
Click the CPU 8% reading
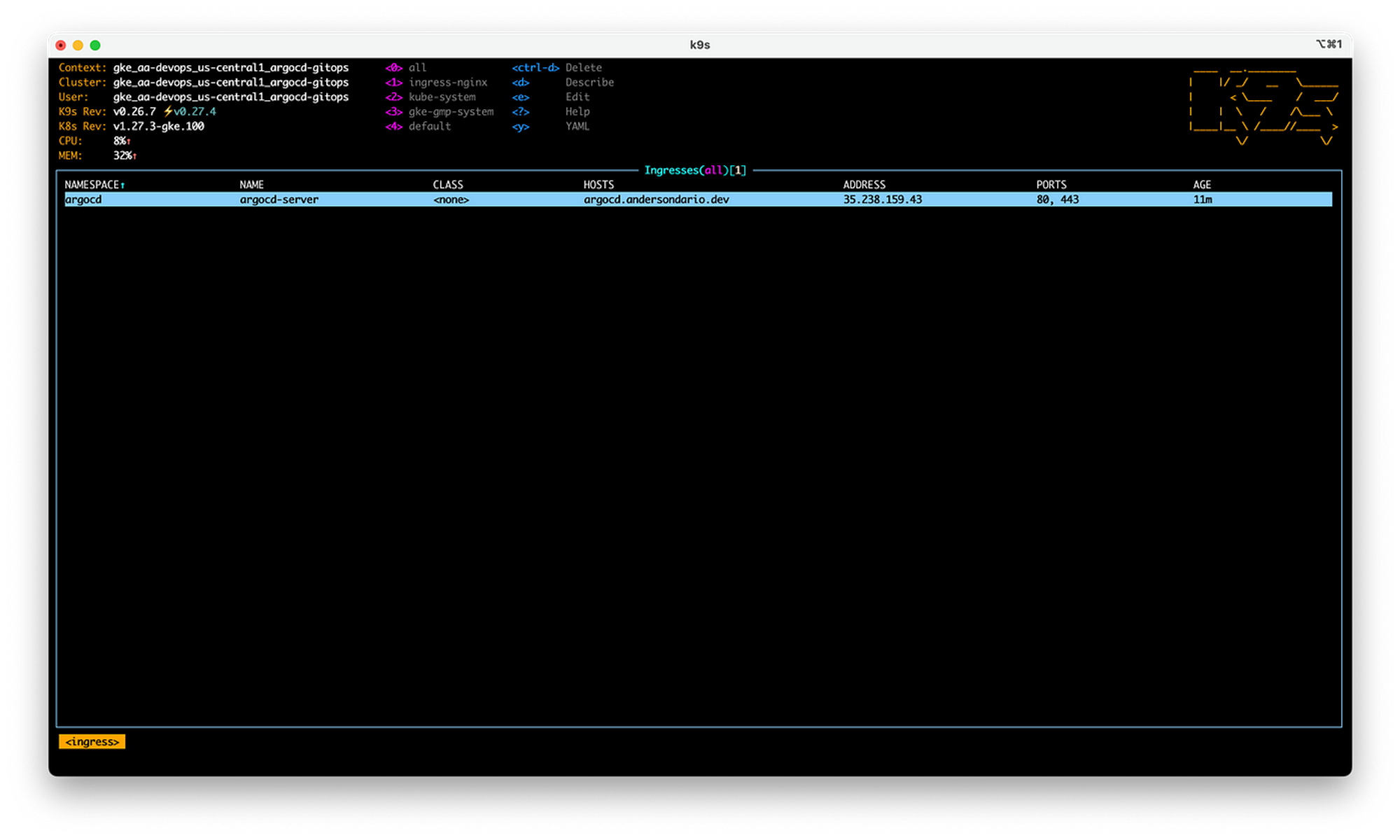click(122, 141)
